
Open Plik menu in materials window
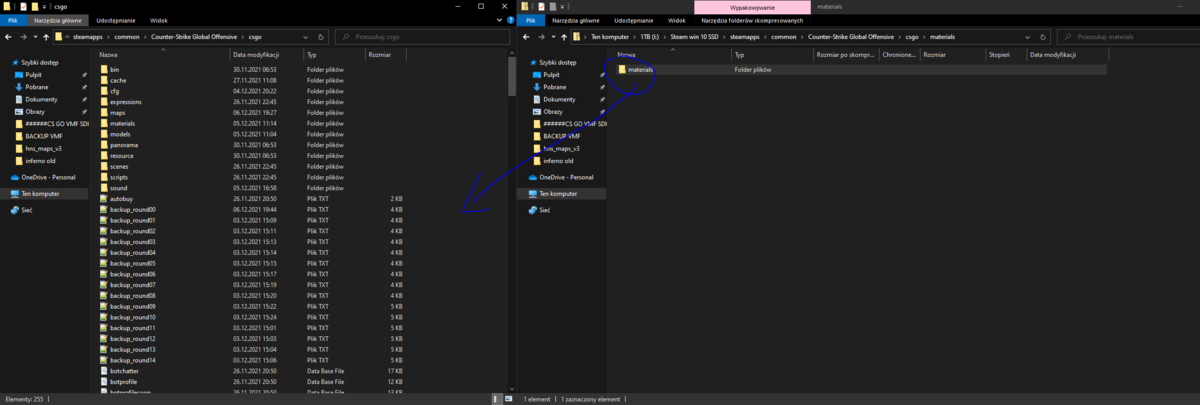530,20
